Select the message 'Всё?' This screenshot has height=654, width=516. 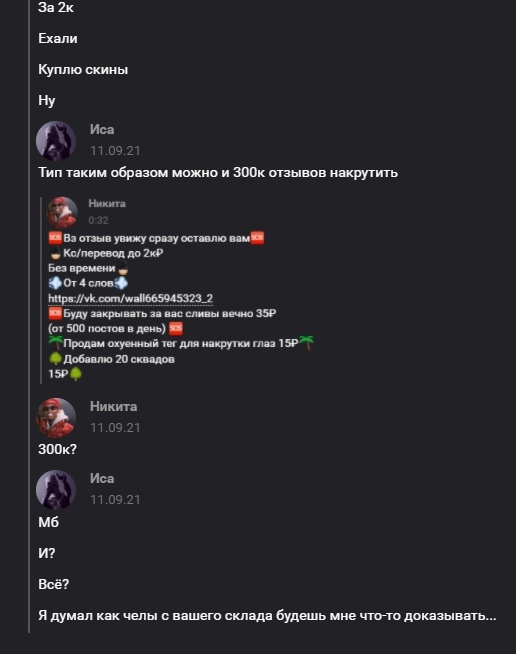pyautogui.click(x=53, y=584)
